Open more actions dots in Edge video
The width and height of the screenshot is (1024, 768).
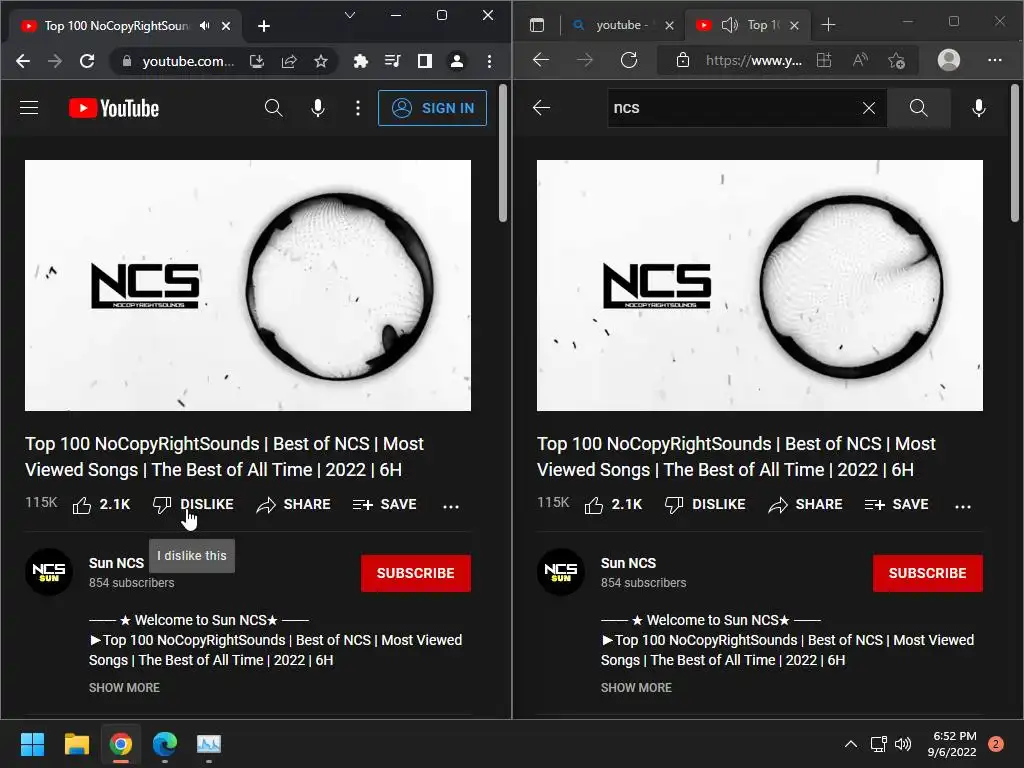[963, 505]
